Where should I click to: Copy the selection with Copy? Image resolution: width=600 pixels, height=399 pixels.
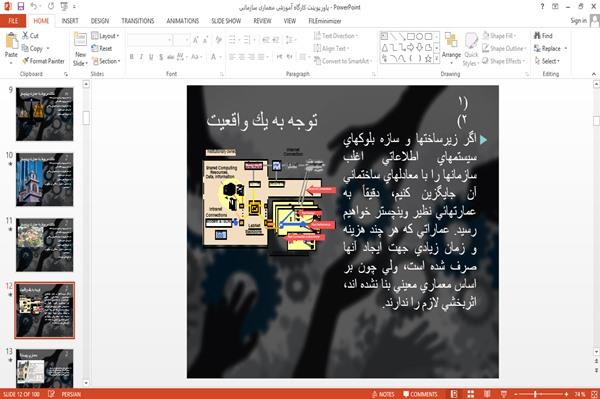pyautogui.click(x=33, y=49)
